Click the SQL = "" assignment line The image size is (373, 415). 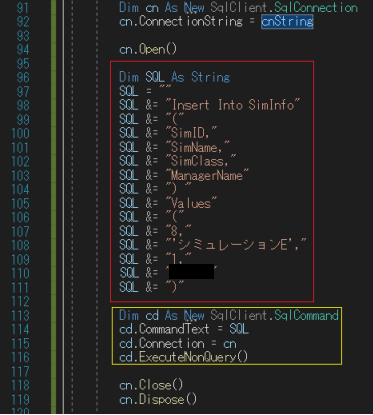click(145, 91)
